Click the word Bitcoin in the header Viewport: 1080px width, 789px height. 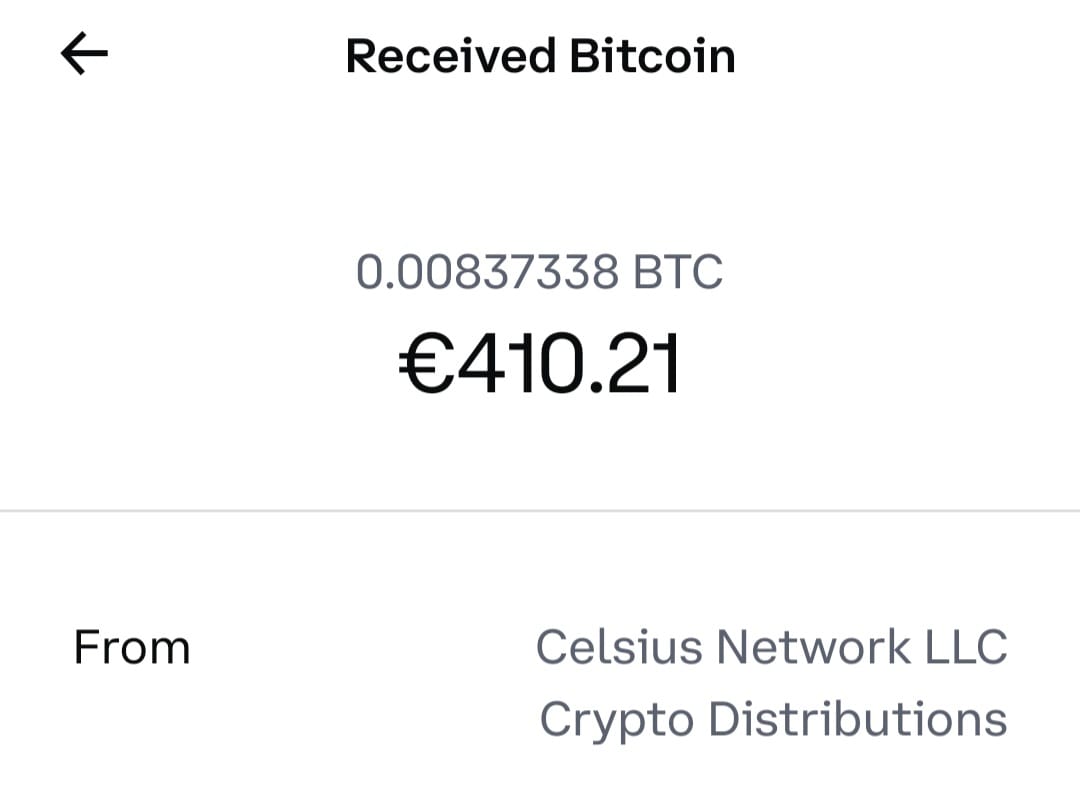[652, 56]
